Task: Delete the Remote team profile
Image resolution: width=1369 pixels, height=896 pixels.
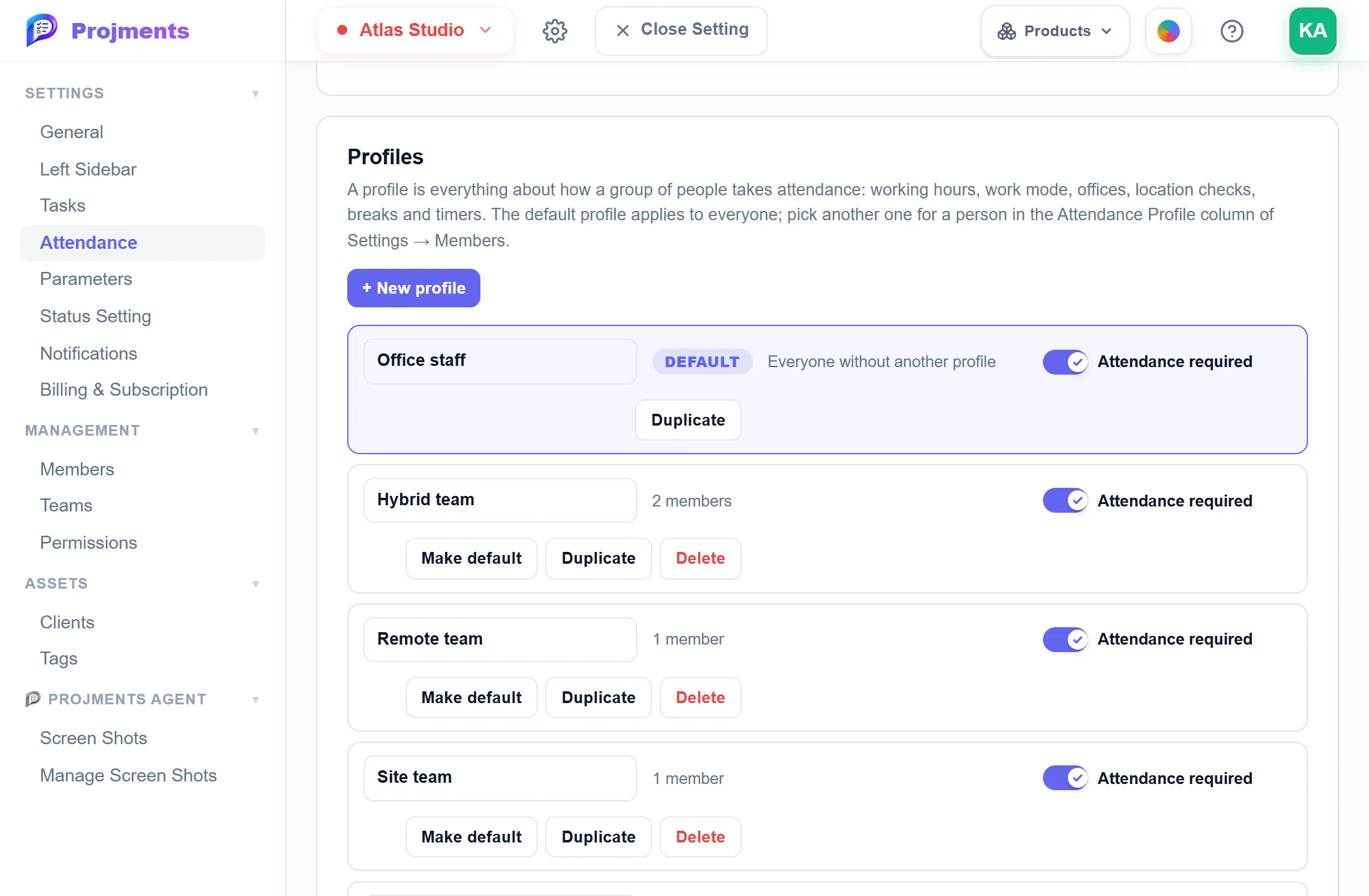Action: point(700,698)
